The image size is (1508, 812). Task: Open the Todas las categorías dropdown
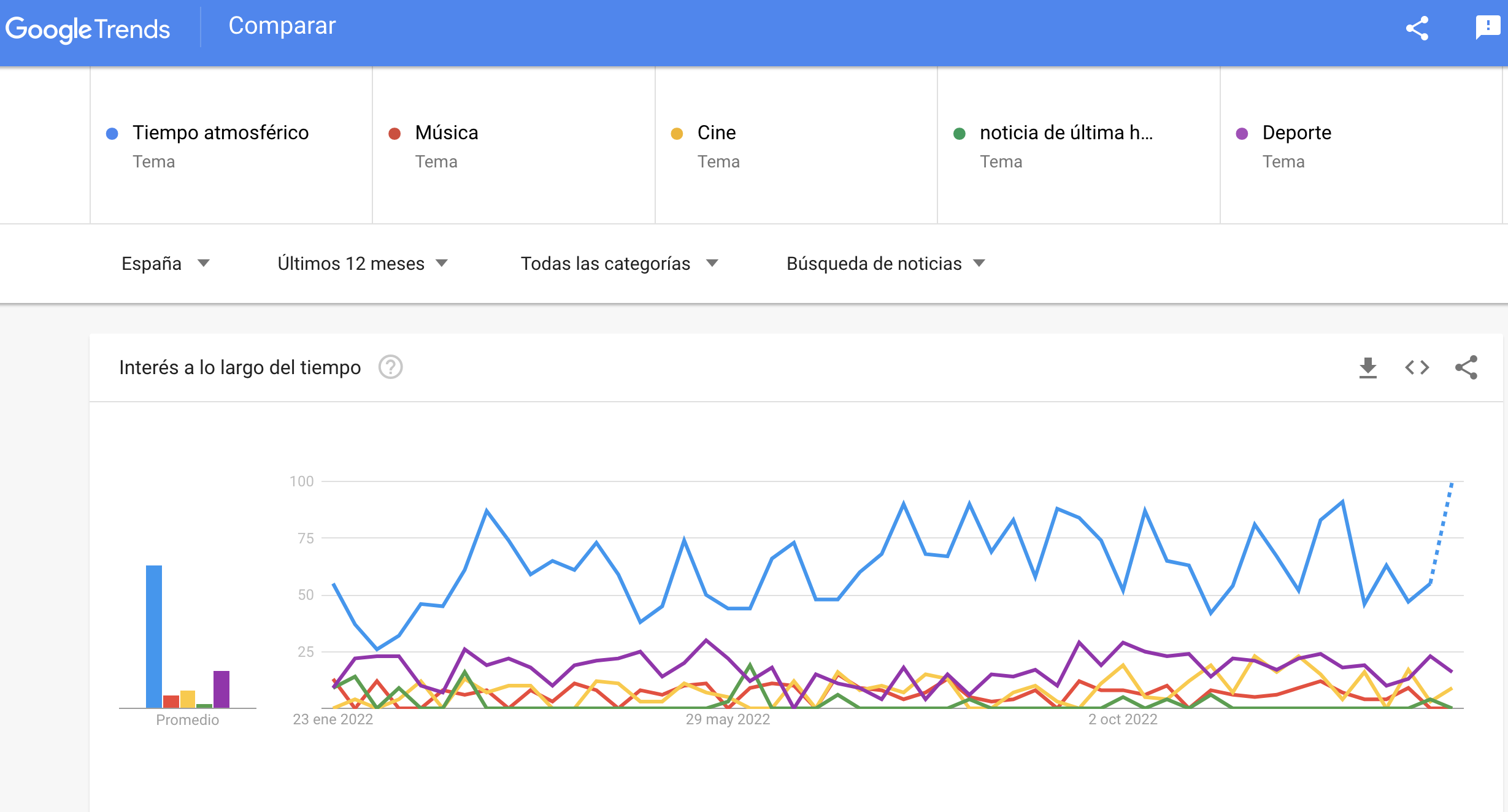coord(619,264)
